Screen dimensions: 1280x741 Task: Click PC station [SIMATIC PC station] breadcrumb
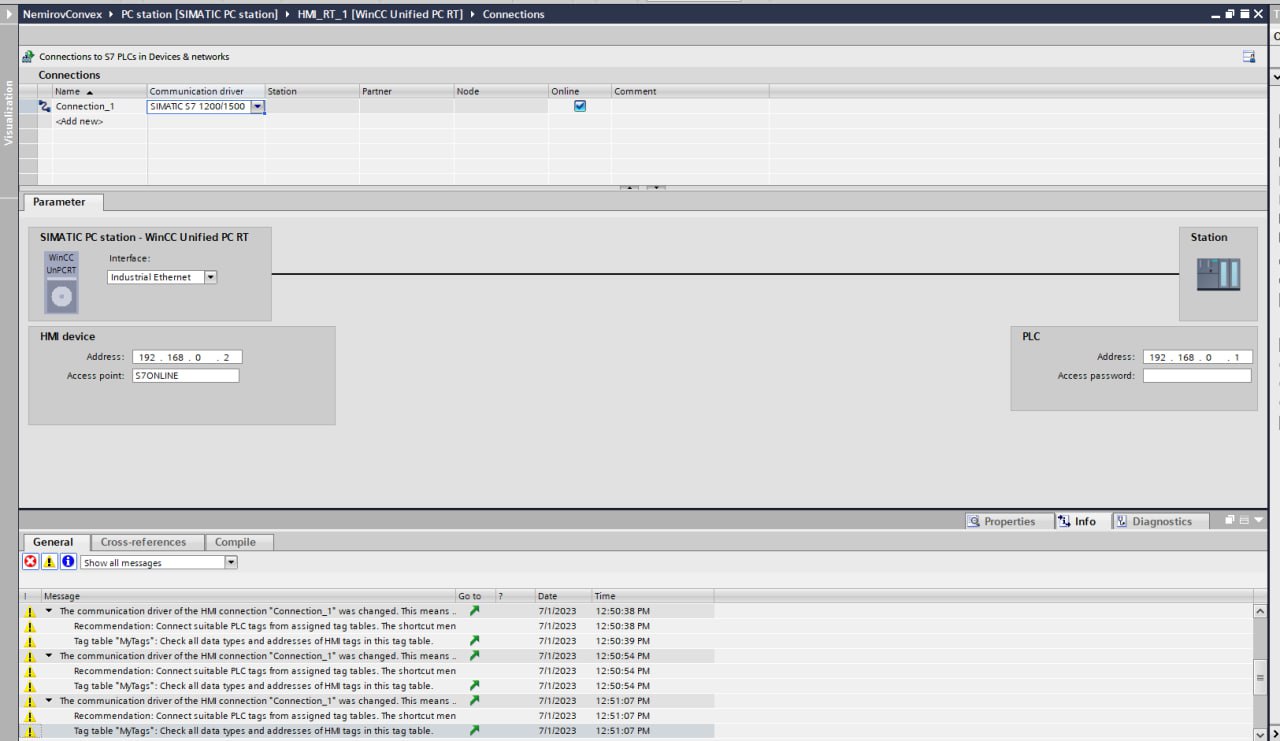(199, 14)
